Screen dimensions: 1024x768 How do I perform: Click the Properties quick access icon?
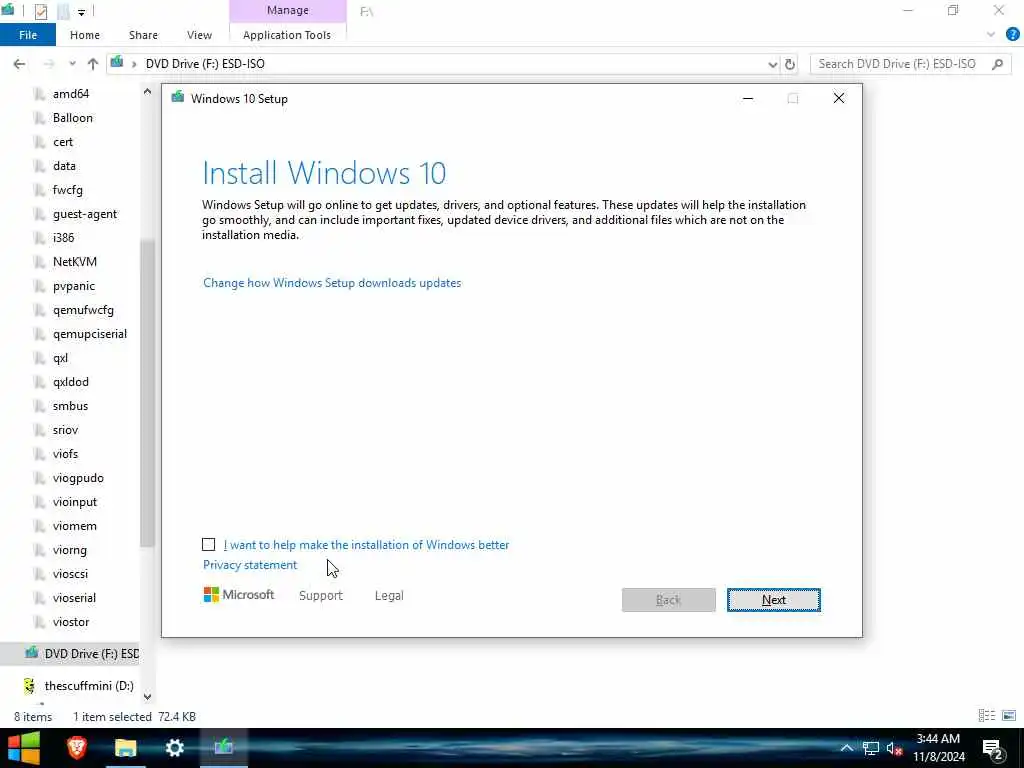pyautogui.click(x=40, y=12)
